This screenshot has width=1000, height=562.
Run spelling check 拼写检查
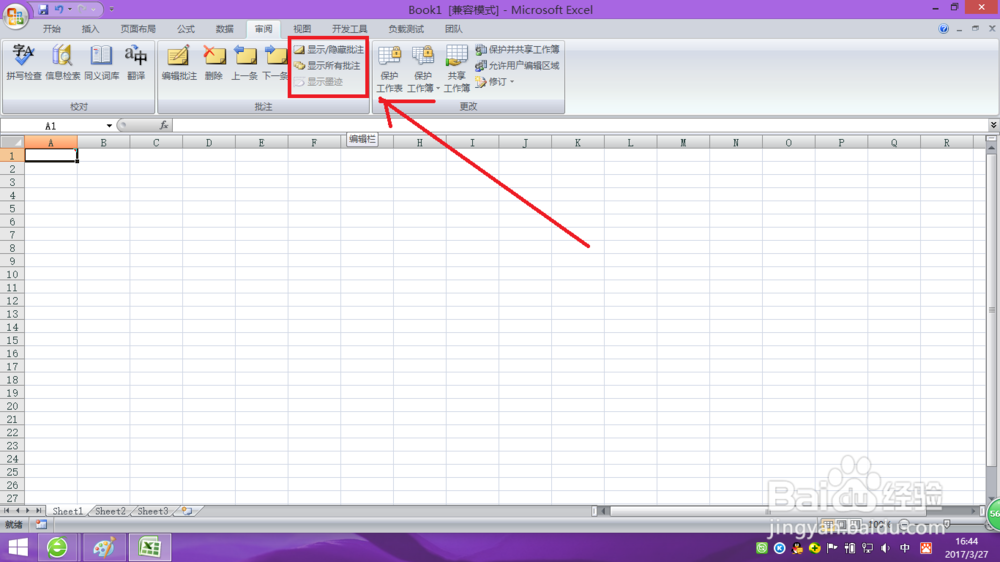tap(24, 63)
